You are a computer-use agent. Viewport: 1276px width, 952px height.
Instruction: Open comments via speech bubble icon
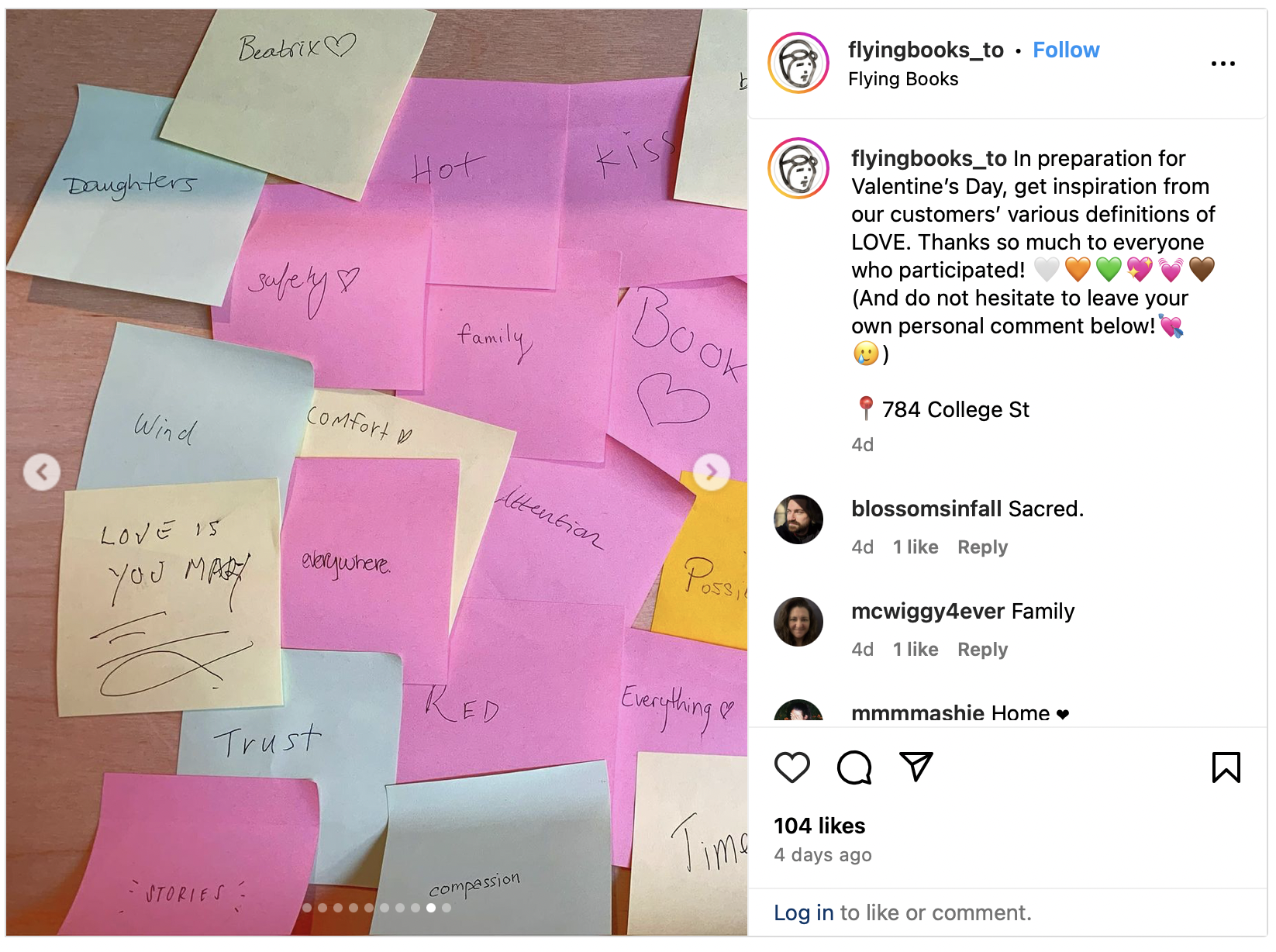coord(854,767)
